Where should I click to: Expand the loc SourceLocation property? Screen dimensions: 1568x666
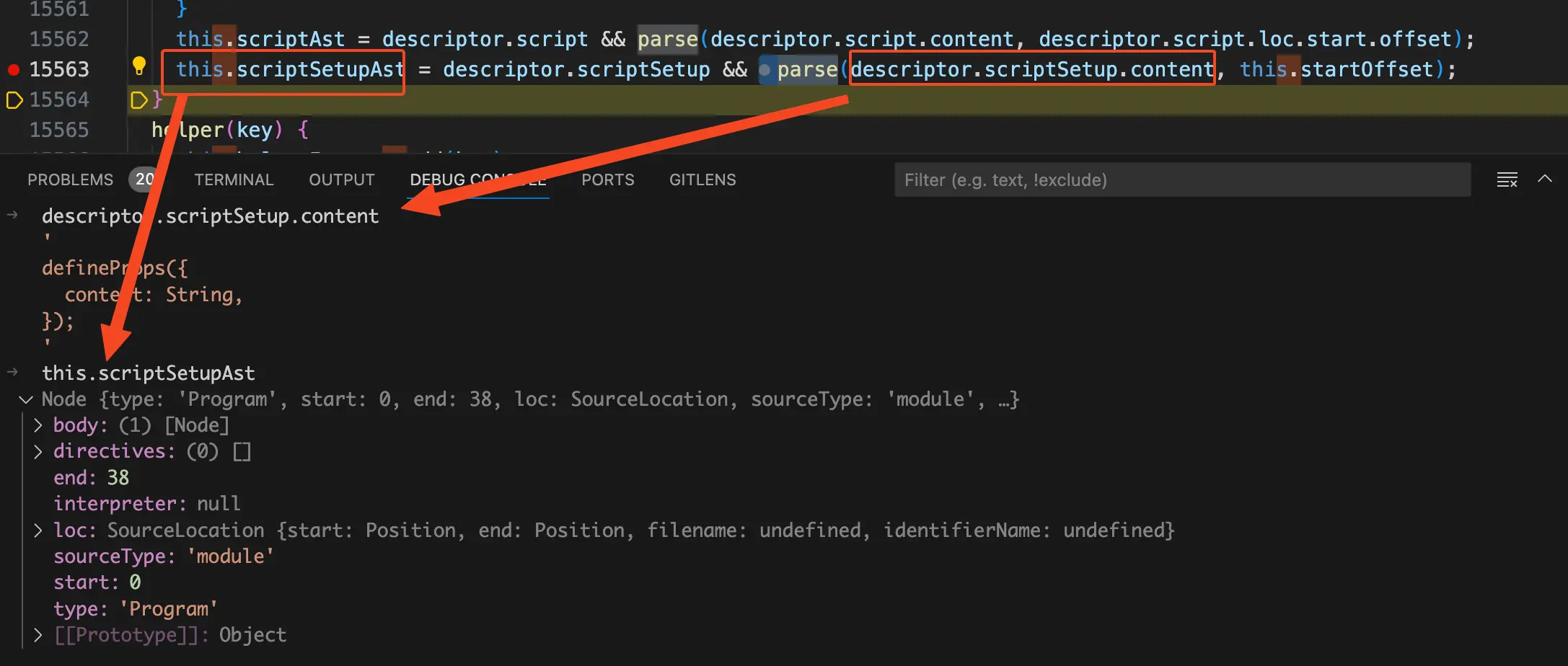click(x=38, y=530)
